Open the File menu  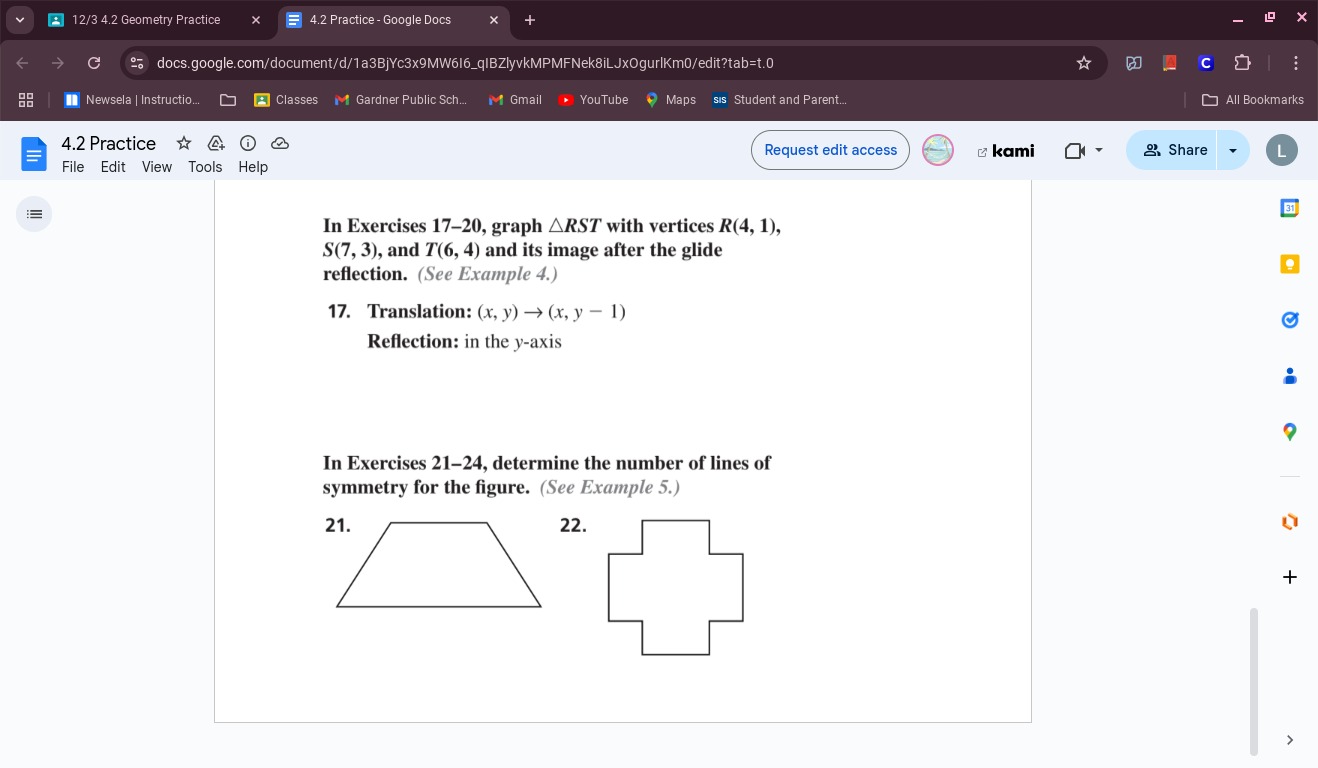pyautogui.click(x=73, y=167)
